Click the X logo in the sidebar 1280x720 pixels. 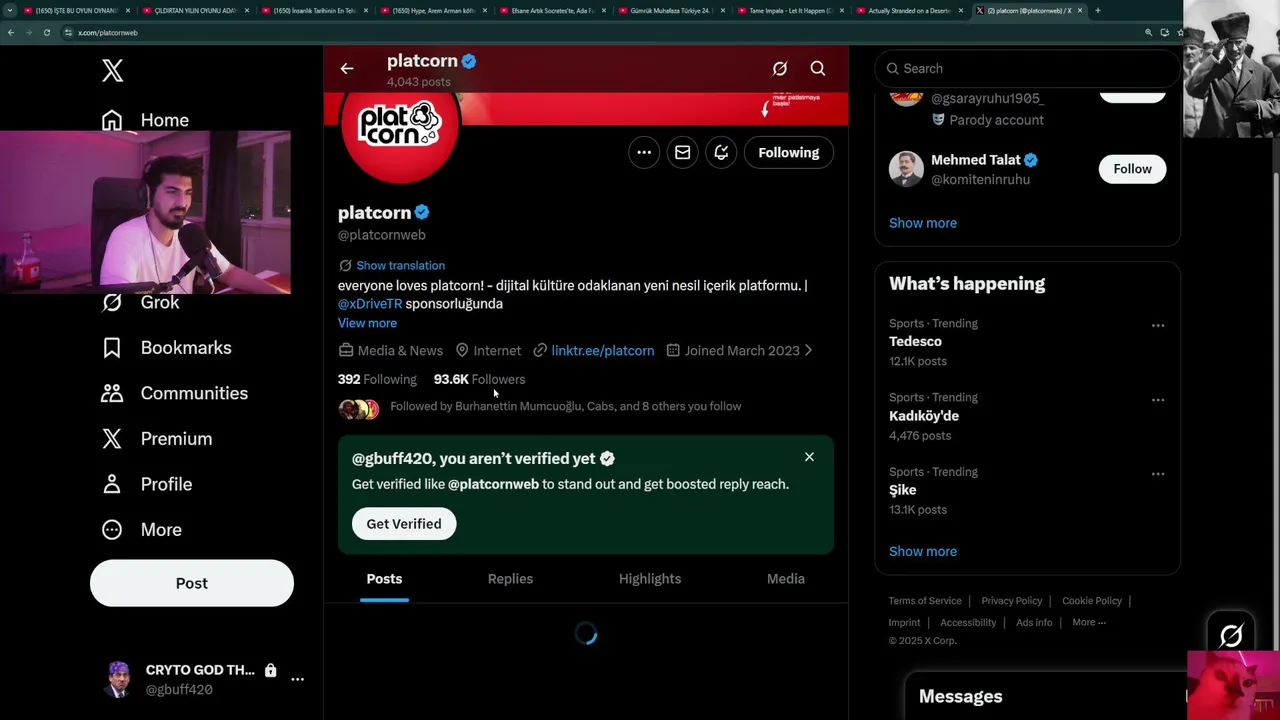tap(112, 70)
